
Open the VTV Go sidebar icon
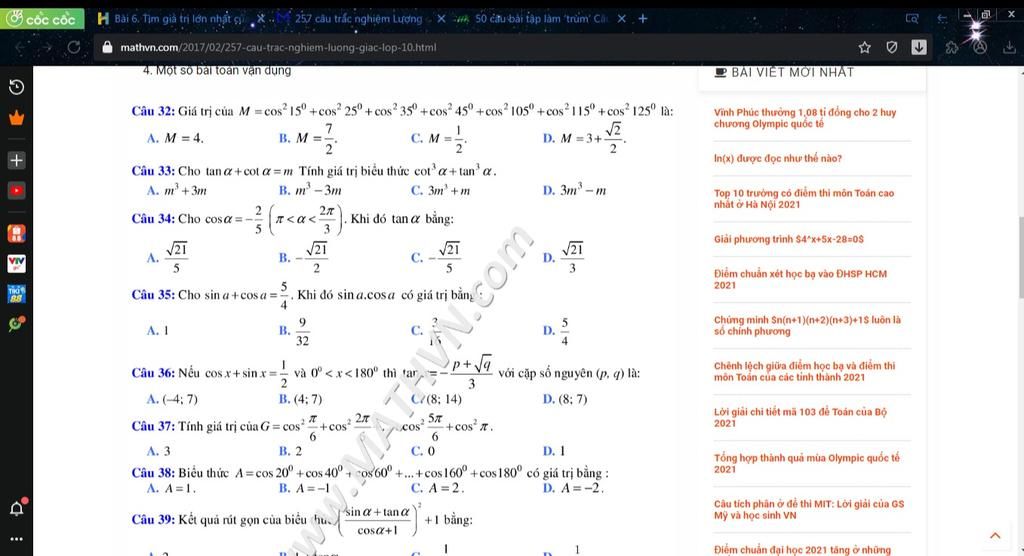pyautogui.click(x=16, y=263)
